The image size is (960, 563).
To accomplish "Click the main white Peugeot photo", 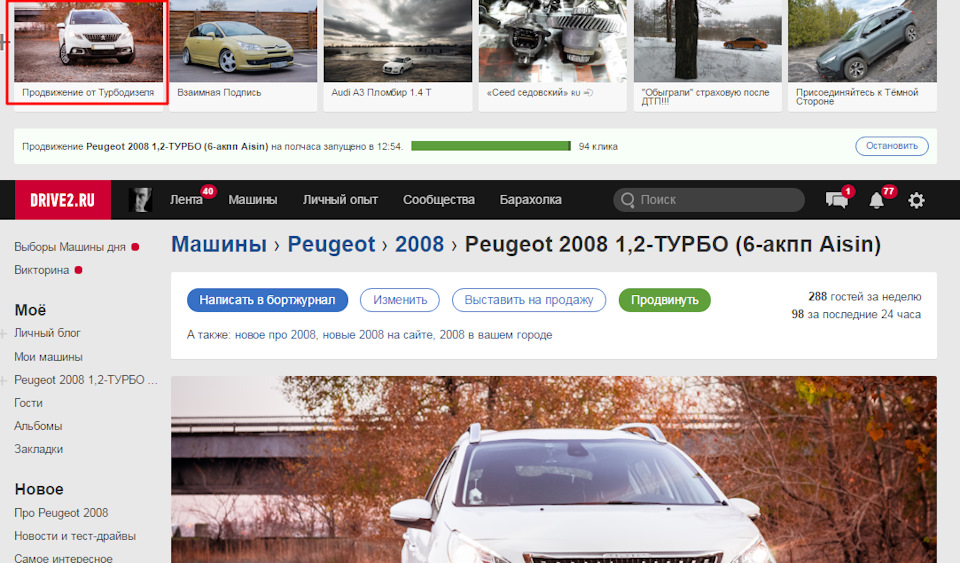I will click(x=553, y=469).
